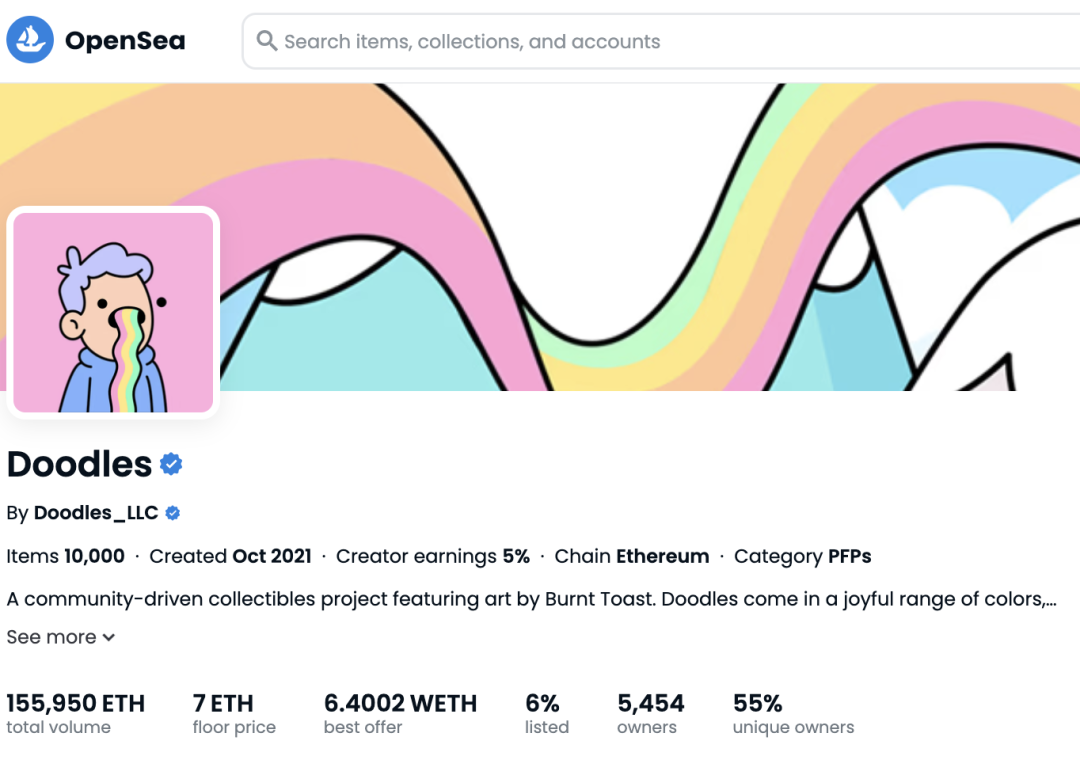Click the 55% unique owners stat
1080x771 pixels.
(758, 704)
